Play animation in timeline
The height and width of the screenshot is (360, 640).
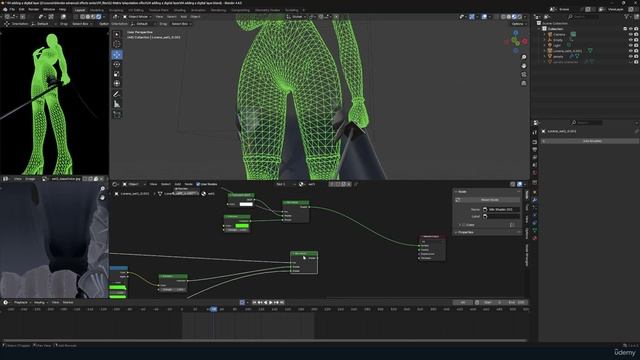(271, 302)
